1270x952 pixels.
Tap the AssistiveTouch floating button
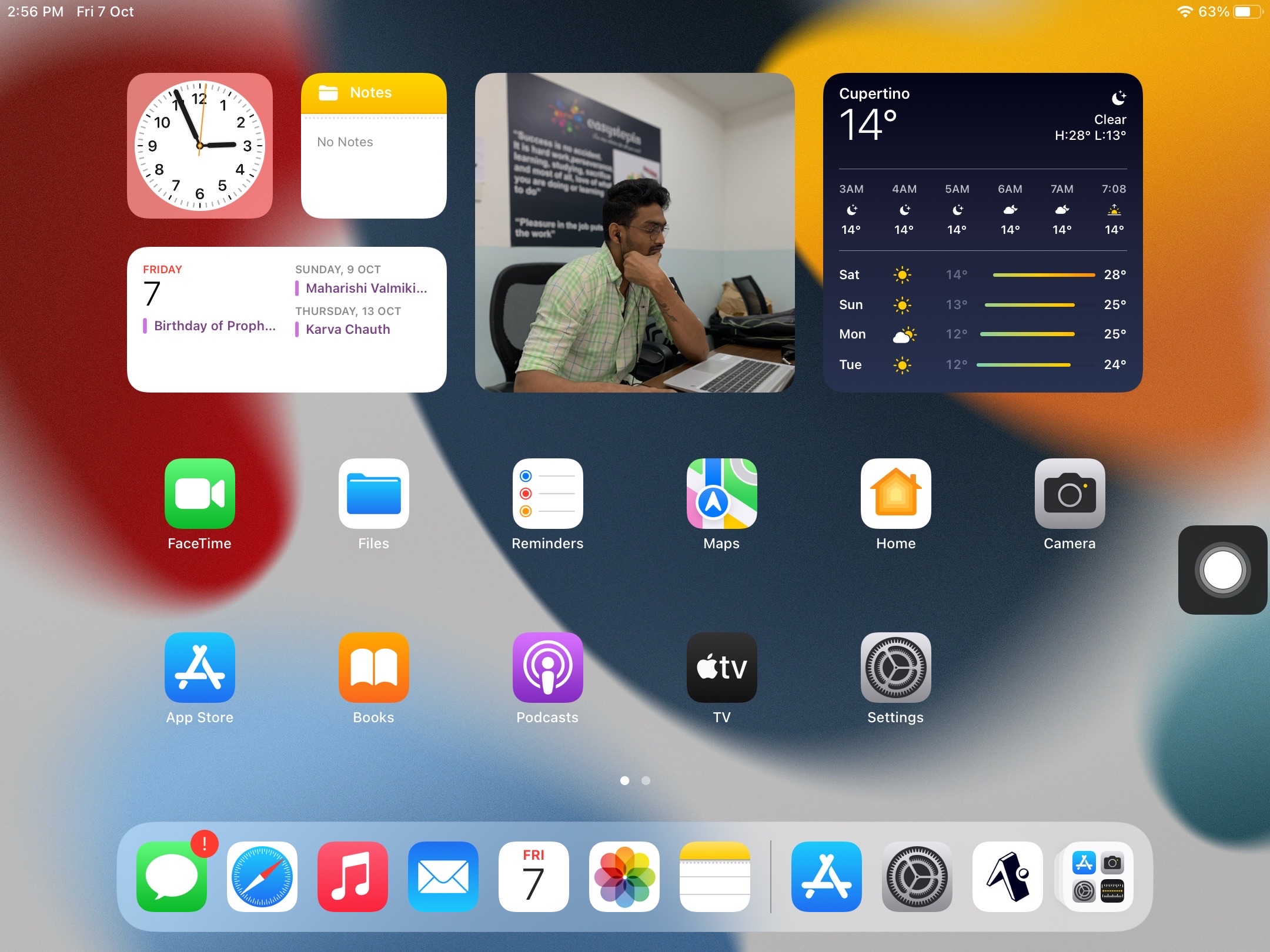[x=1223, y=570]
